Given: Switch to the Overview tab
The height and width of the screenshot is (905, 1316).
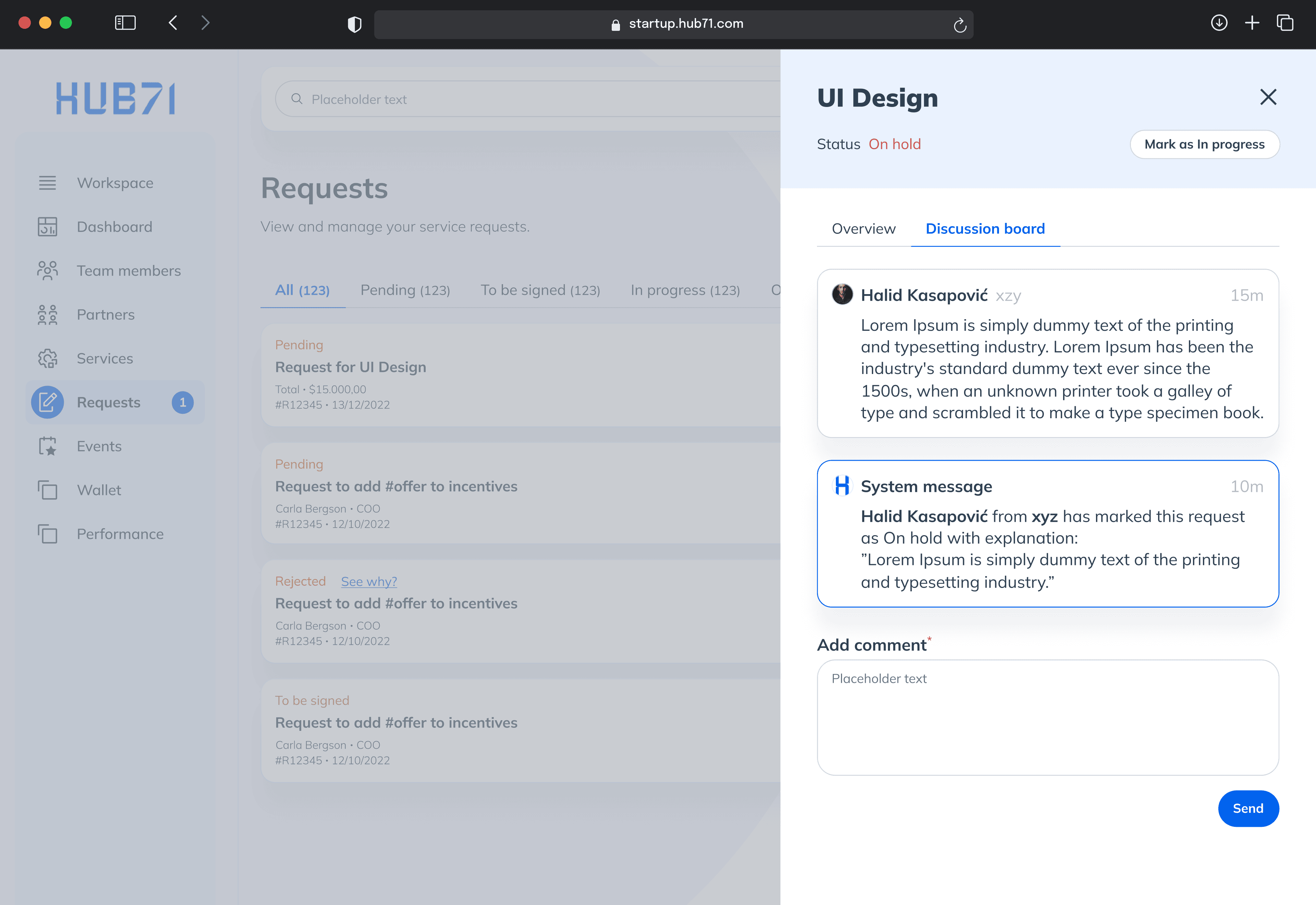Looking at the screenshot, I should click(x=863, y=229).
